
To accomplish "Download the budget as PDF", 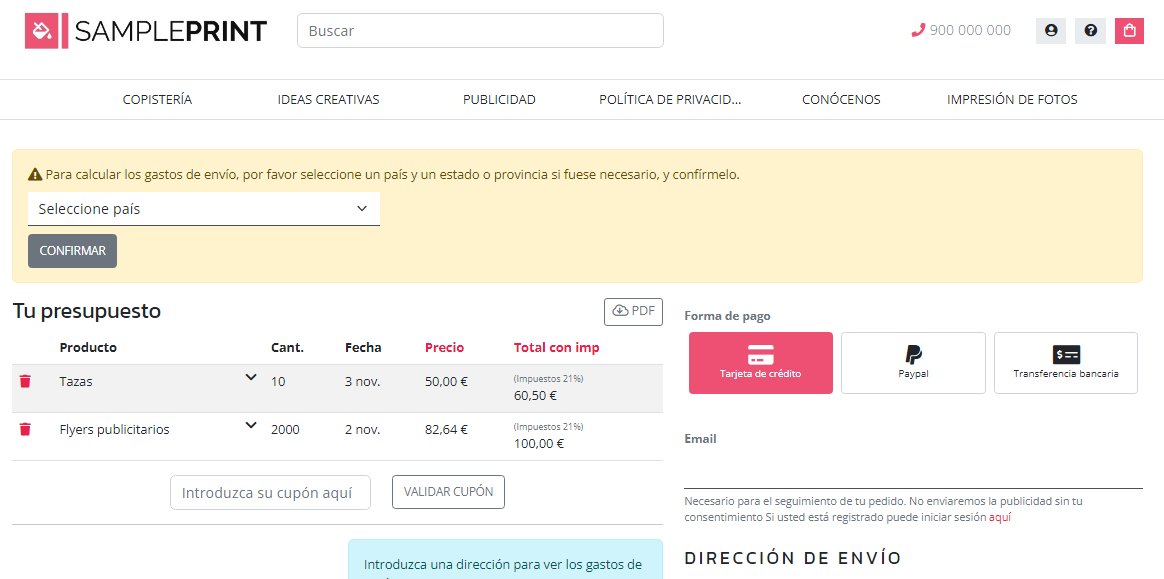I will [x=633, y=311].
